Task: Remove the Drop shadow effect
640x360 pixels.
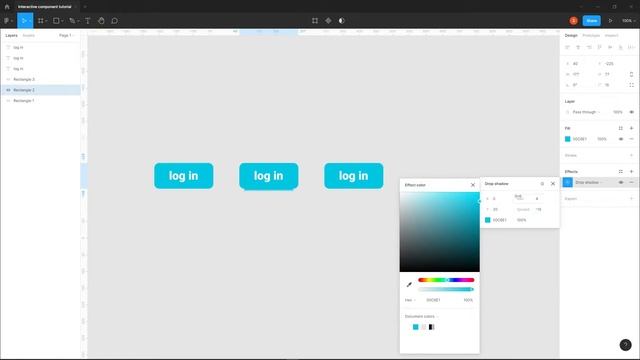Action: pos(631,182)
